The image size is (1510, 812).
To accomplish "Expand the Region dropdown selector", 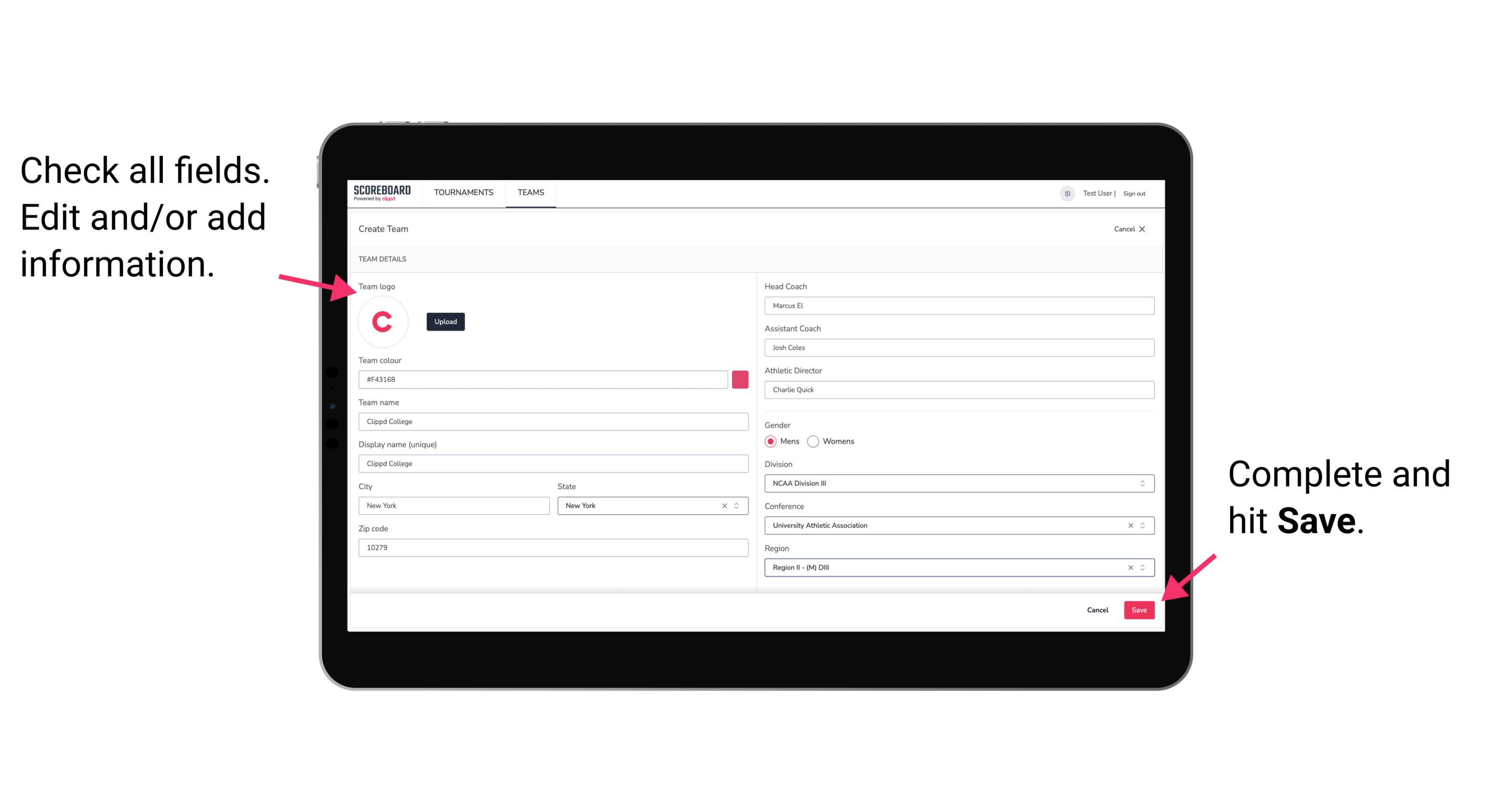I will [1144, 568].
